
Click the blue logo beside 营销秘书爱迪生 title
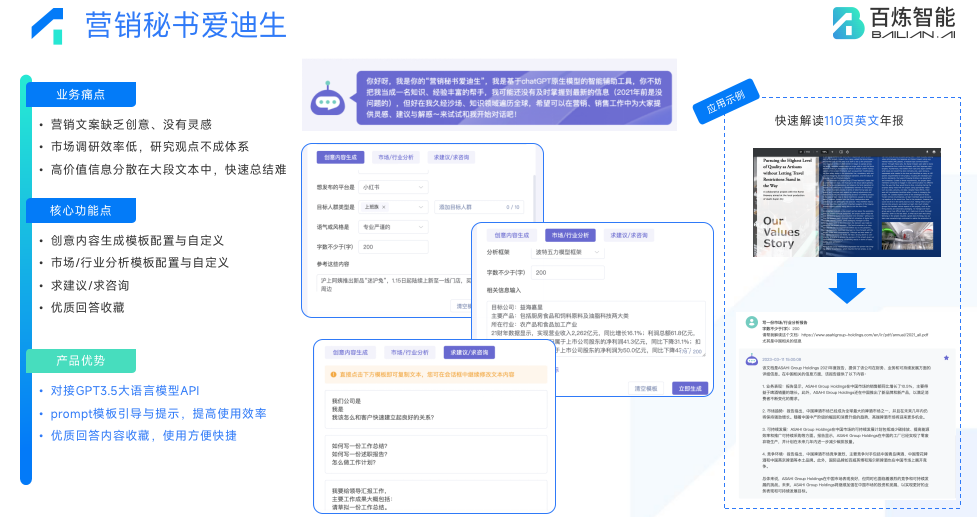click(x=47, y=26)
